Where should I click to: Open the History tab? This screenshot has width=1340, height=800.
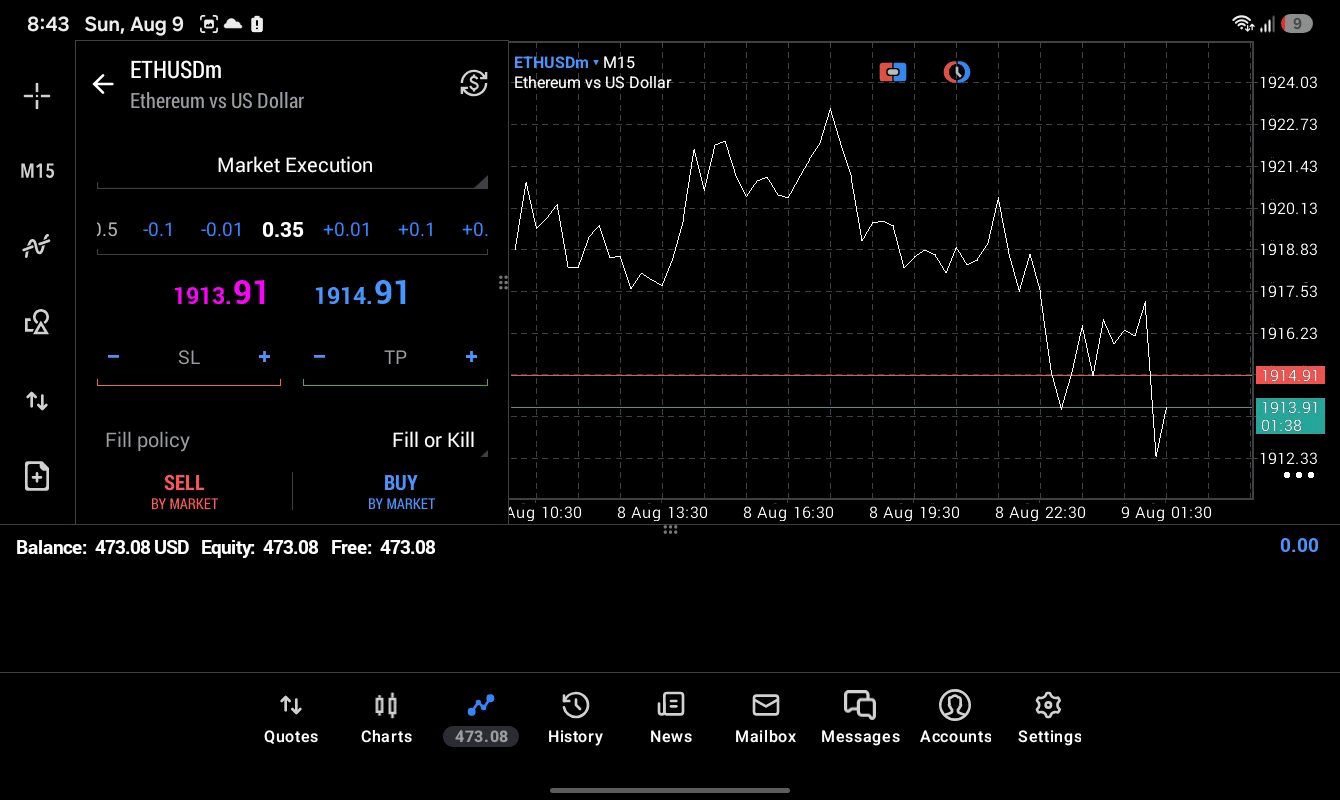(575, 719)
